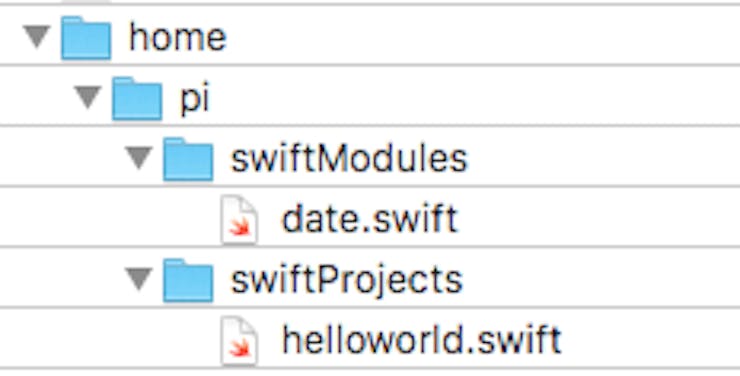740x376 pixels.
Task: Click the home folder icon
Action: [x=86, y=38]
